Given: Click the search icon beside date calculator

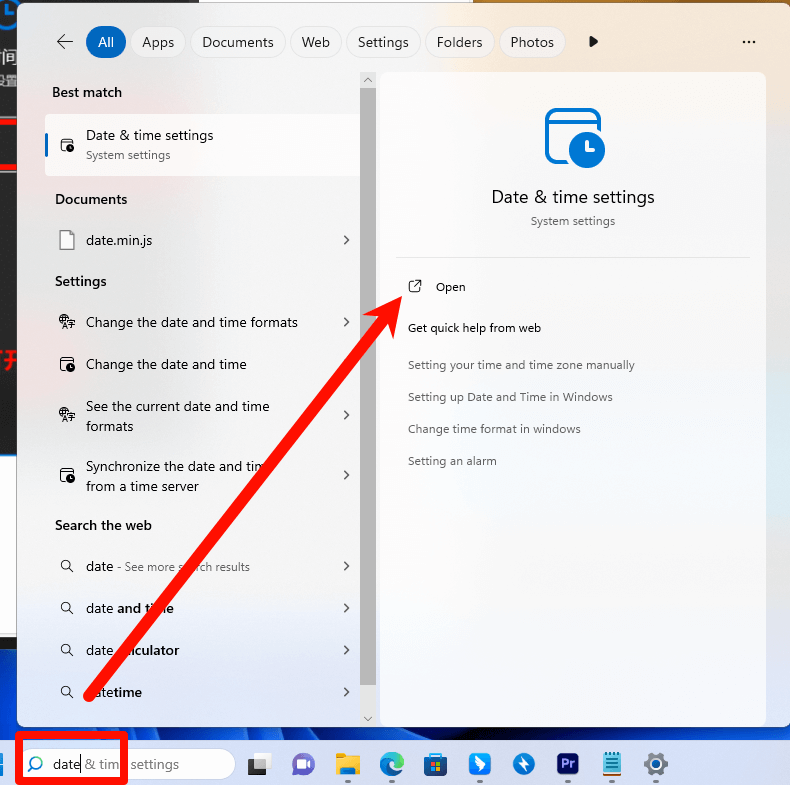Looking at the screenshot, I should coord(67,650).
